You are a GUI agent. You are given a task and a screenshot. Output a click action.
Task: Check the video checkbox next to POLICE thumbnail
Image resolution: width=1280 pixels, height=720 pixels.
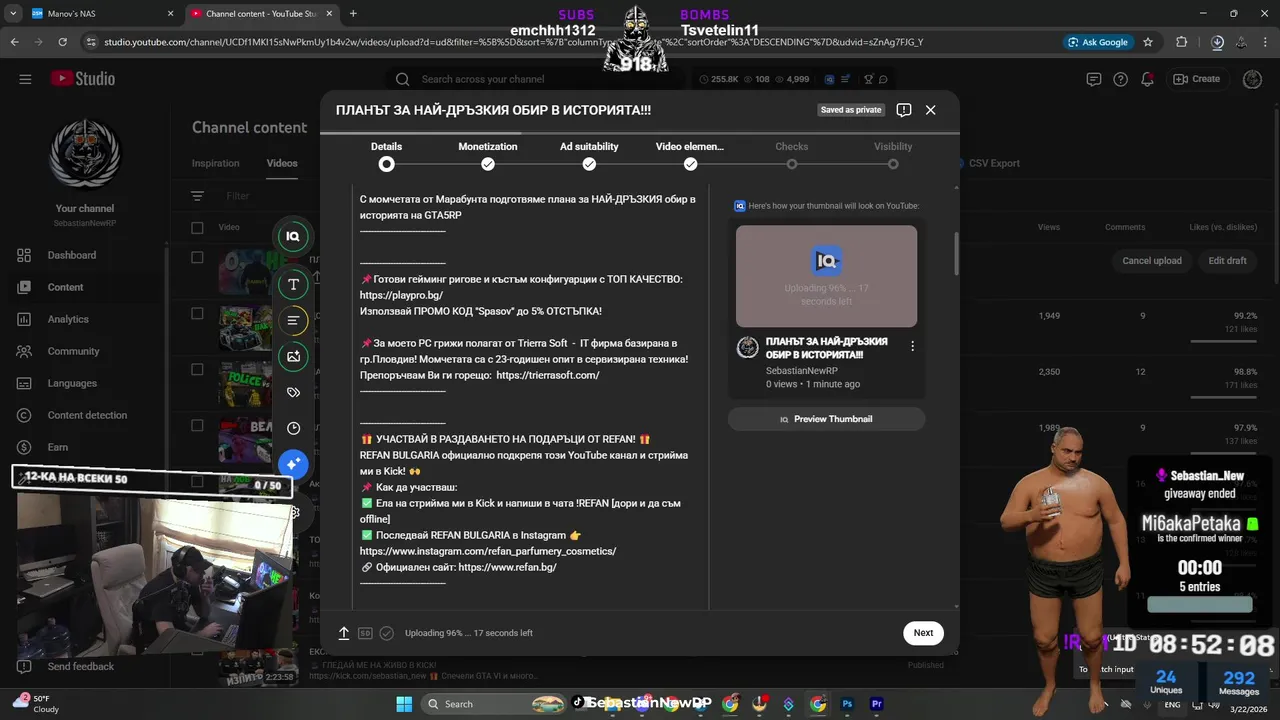[197, 369]
